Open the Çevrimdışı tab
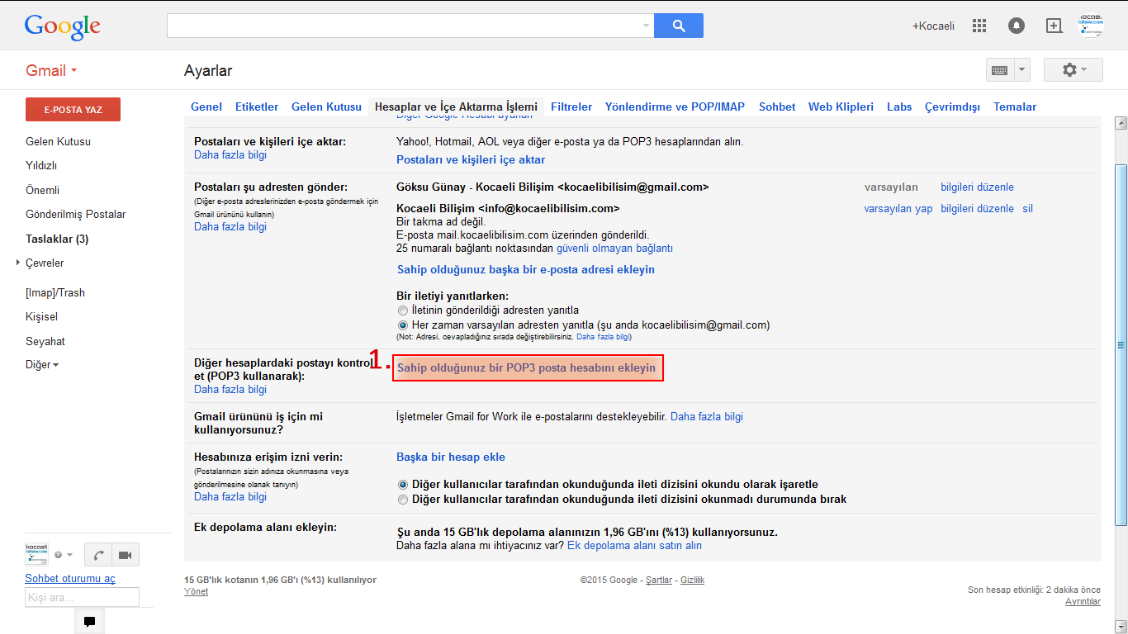Image resolution: width=1128 pixels, height=634 pixels. coord(952,107)
